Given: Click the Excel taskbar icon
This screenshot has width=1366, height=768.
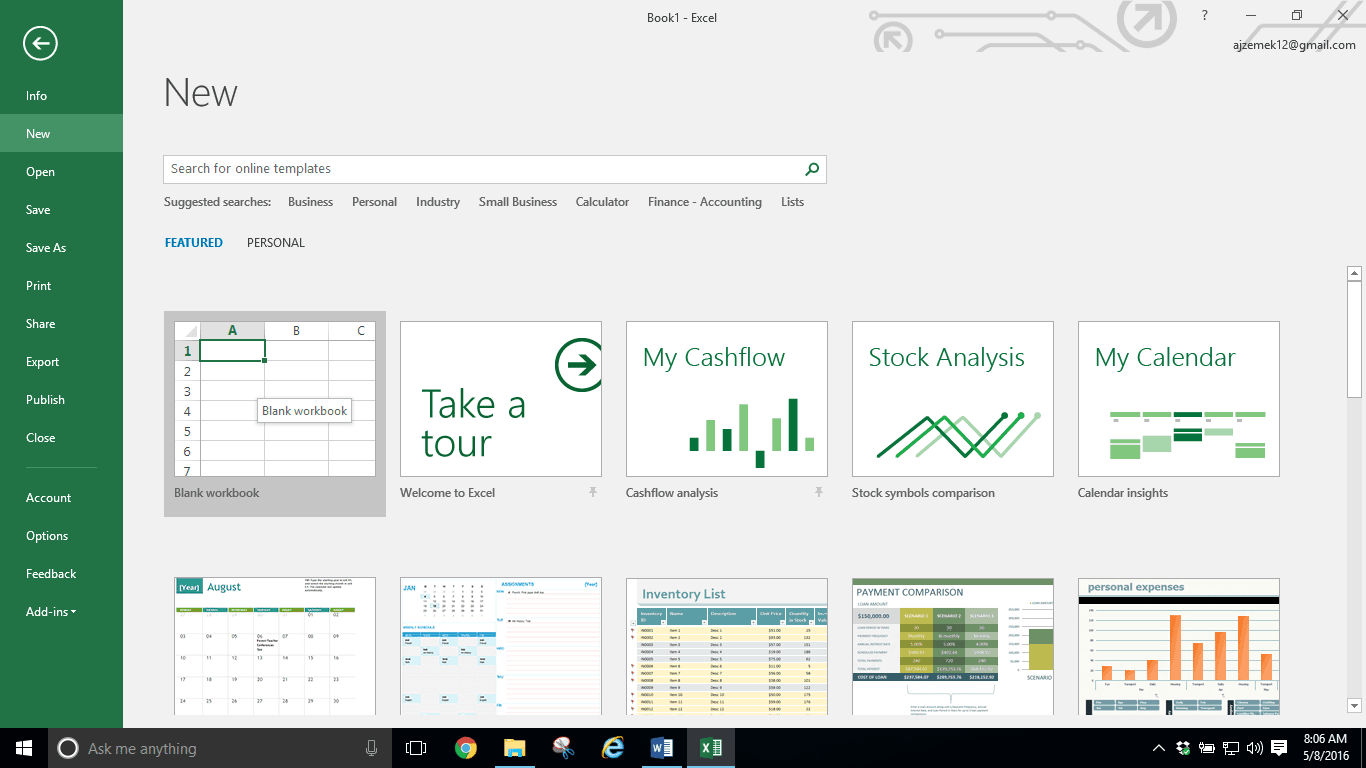Looking at the screenshot, I should pos(710,748).
